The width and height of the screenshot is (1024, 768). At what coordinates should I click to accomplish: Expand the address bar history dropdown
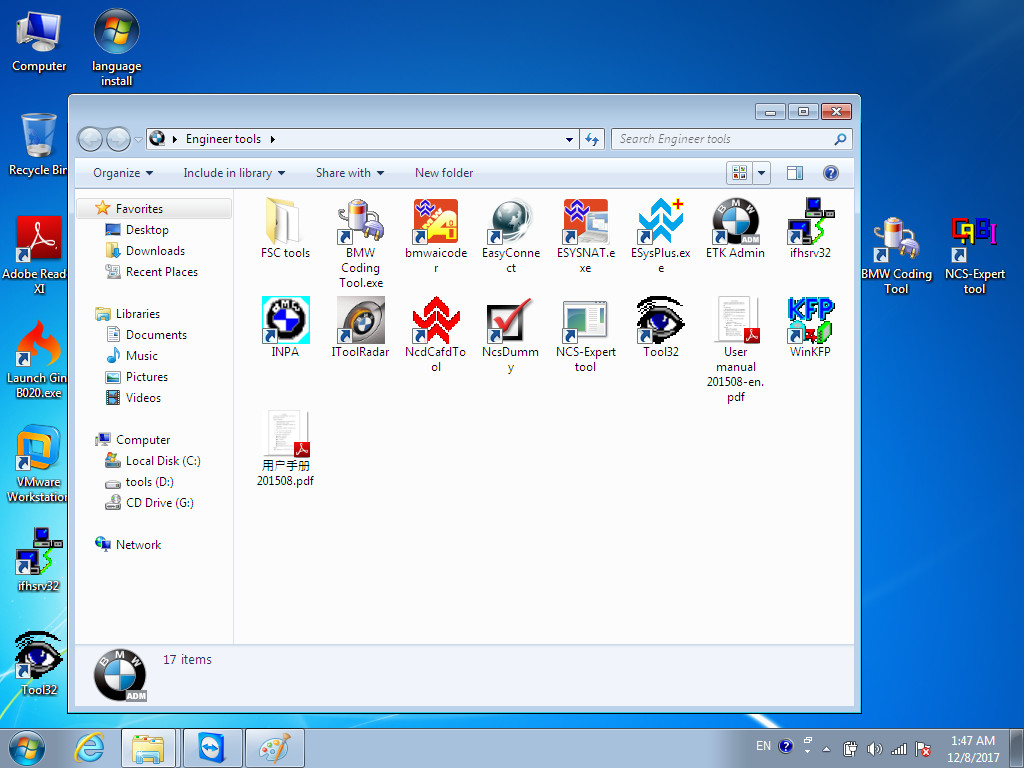[x=569, y=139]
